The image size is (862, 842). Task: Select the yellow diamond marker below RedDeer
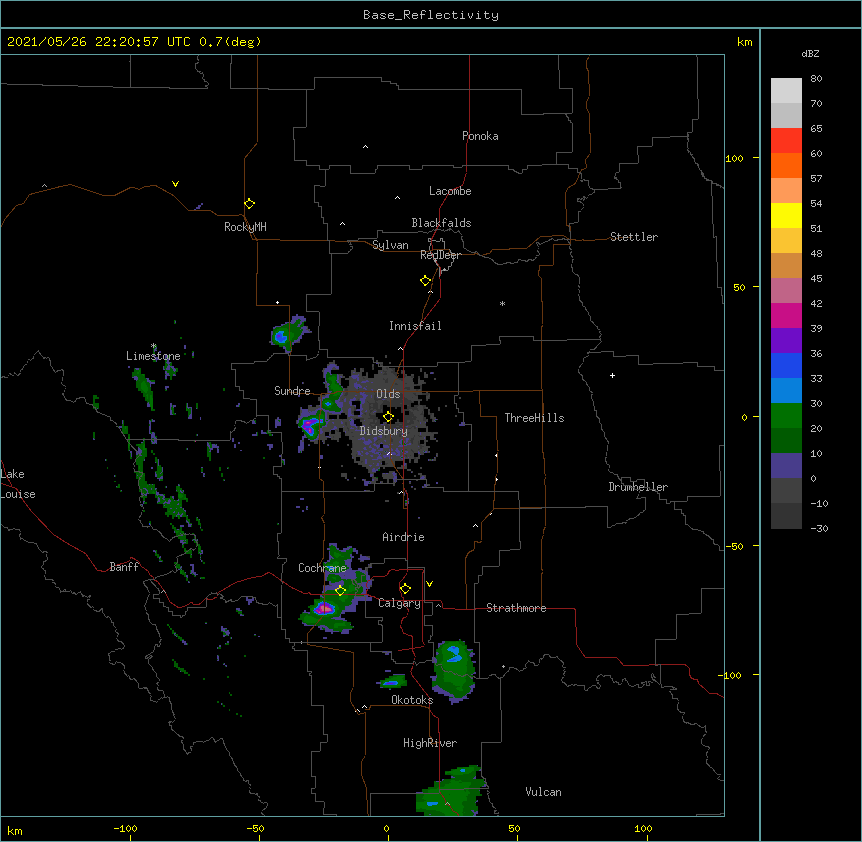tap(426, 281)
